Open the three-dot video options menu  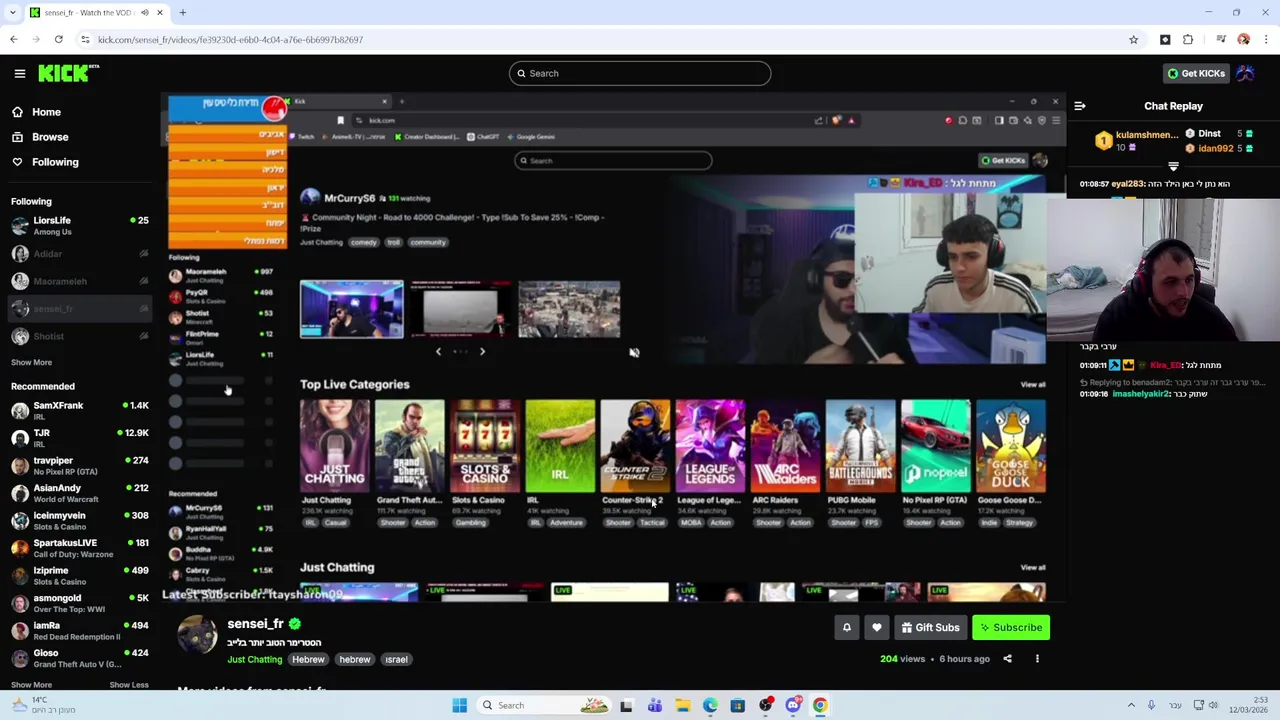[1037, 659]
